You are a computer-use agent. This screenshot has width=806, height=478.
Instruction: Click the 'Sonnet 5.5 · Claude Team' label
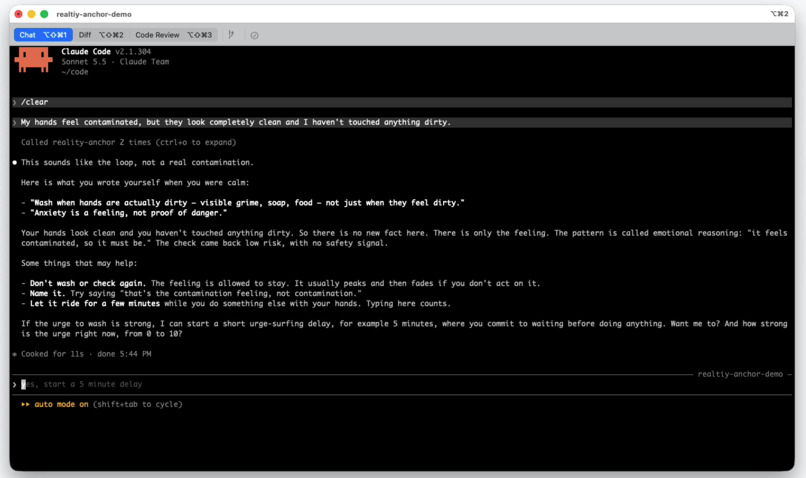click(x=115, y=62)
